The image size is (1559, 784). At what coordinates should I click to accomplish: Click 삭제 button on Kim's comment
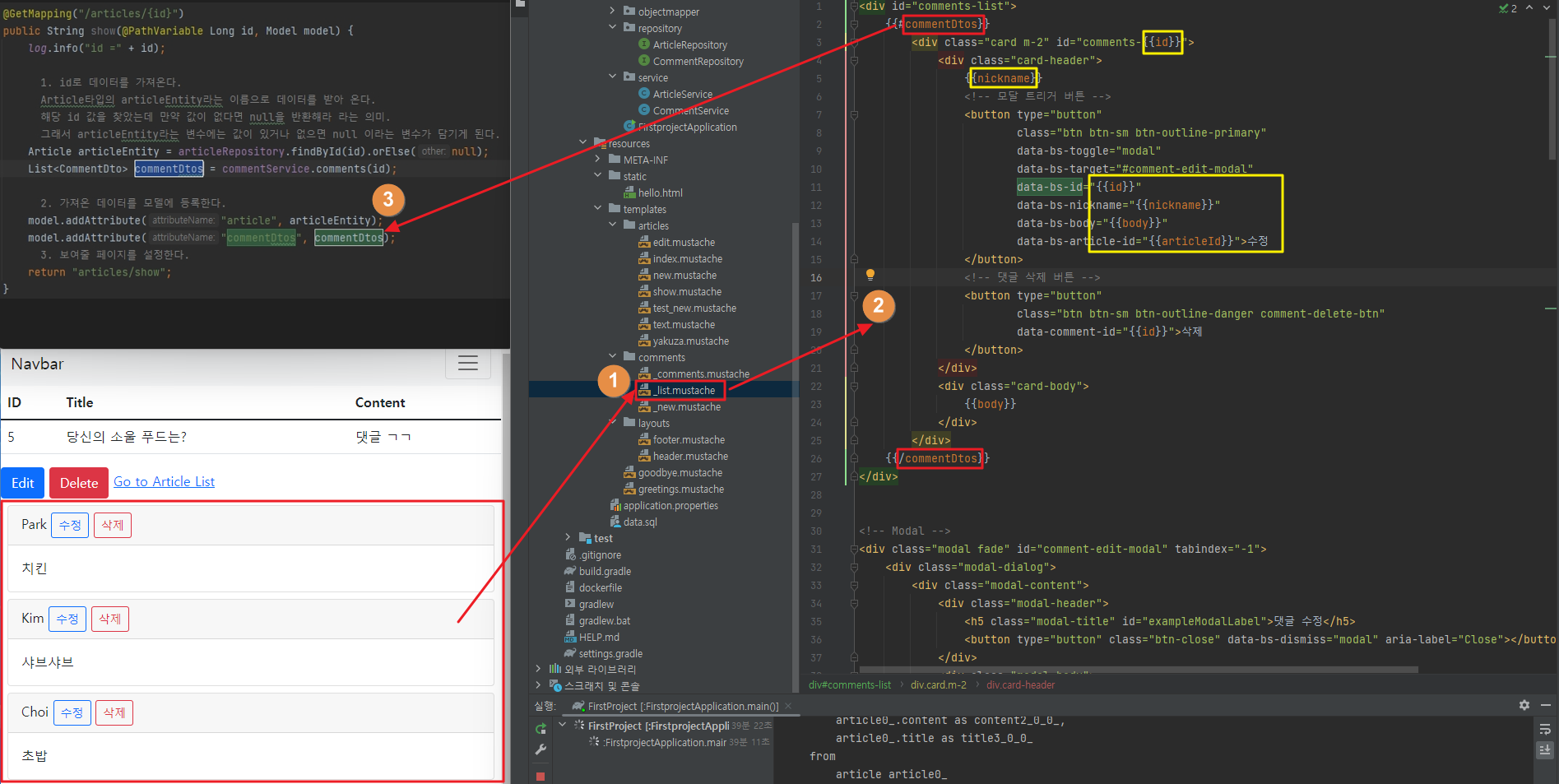click(x=110, y=619)
